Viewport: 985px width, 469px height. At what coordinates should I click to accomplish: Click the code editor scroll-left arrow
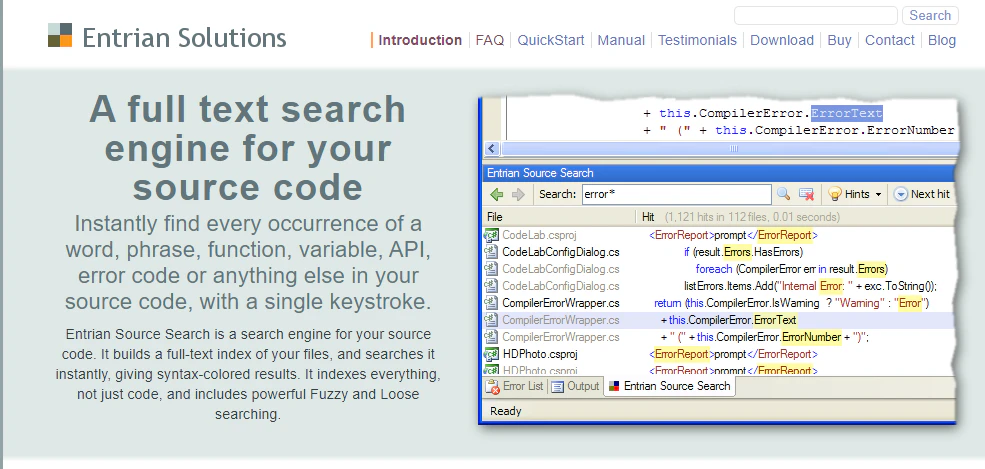click(492, 149)
